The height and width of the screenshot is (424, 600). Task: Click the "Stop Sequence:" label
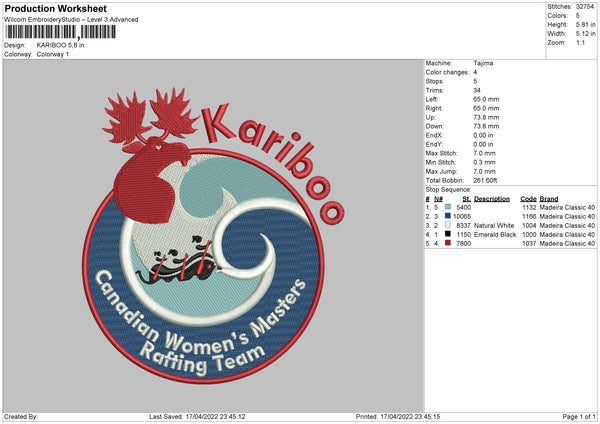pyautogui.click(x=448, y=190)
